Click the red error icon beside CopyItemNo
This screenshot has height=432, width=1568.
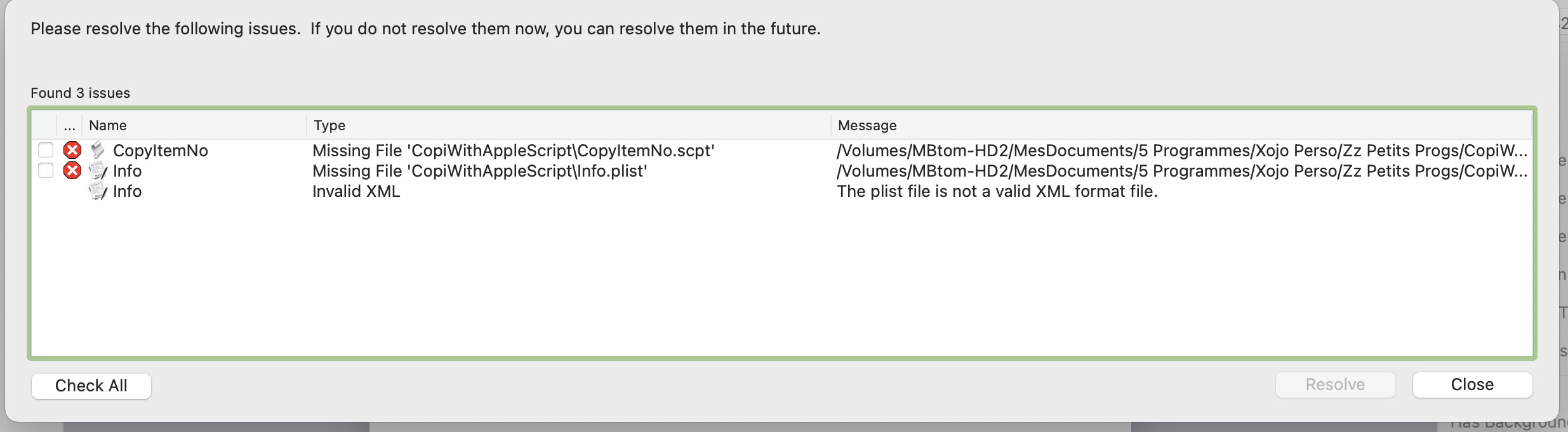click(72, 151)
